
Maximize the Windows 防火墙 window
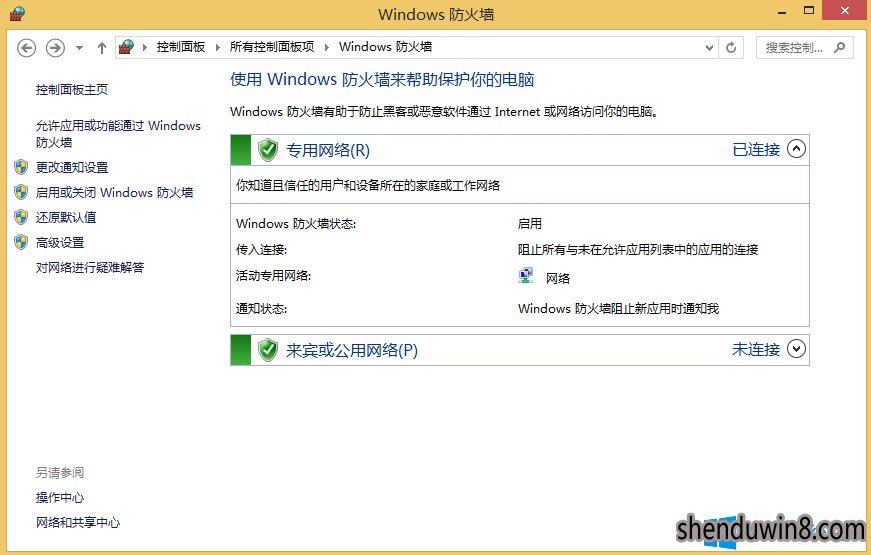click(x=809, y=10)
